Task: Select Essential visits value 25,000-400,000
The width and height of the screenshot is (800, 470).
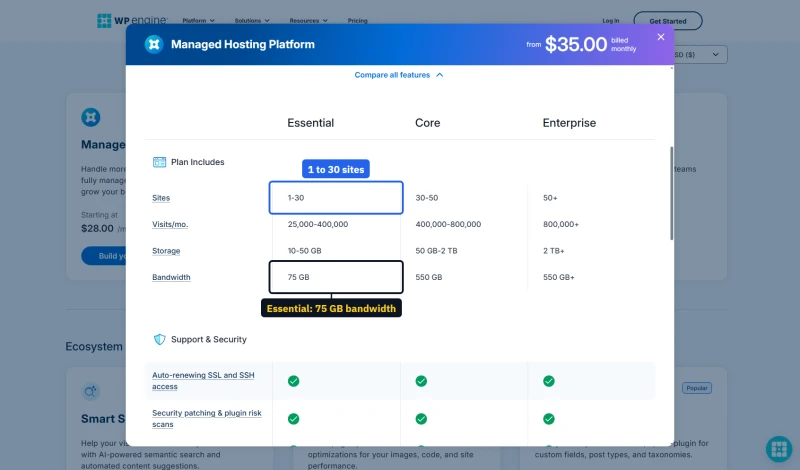Action: pyautogui.click(x=318, y=225)
